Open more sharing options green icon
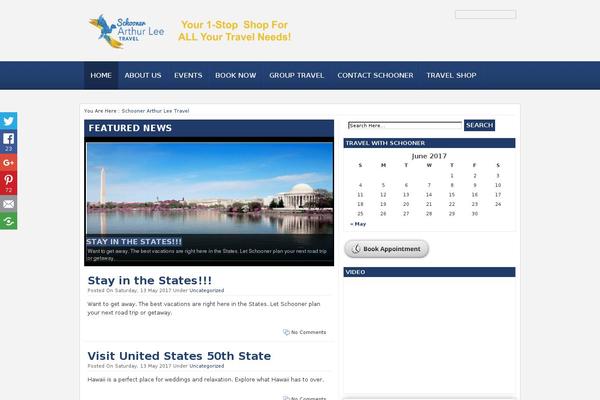The width and height of the screenshot is (600, 400). tap(8, 221)
